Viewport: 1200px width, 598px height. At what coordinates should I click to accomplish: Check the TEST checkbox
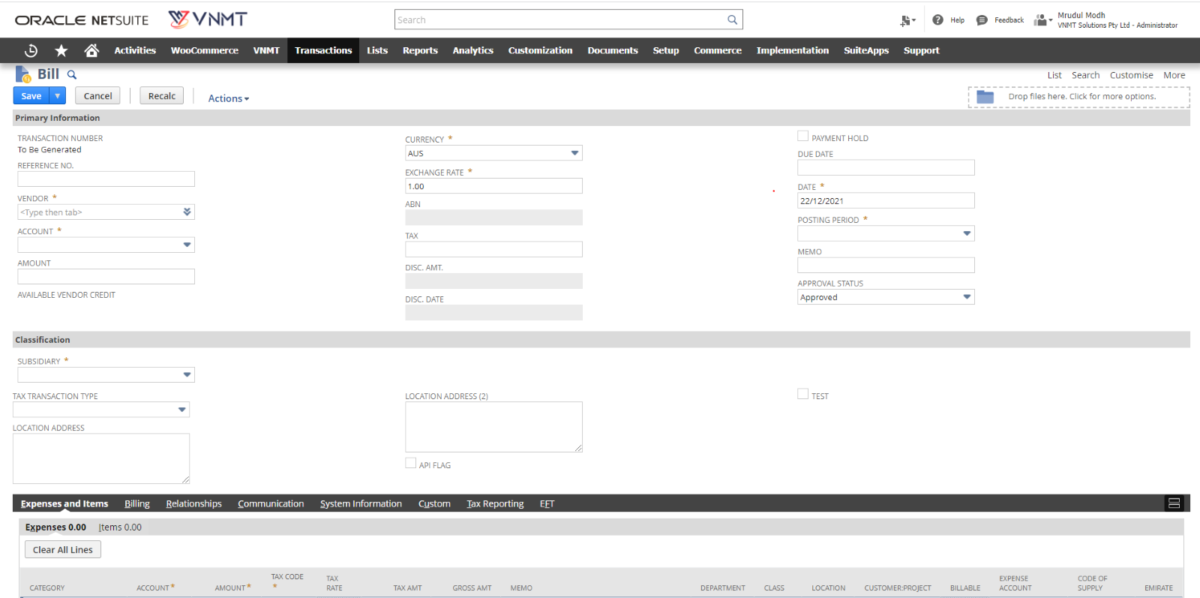click(802, 394)
